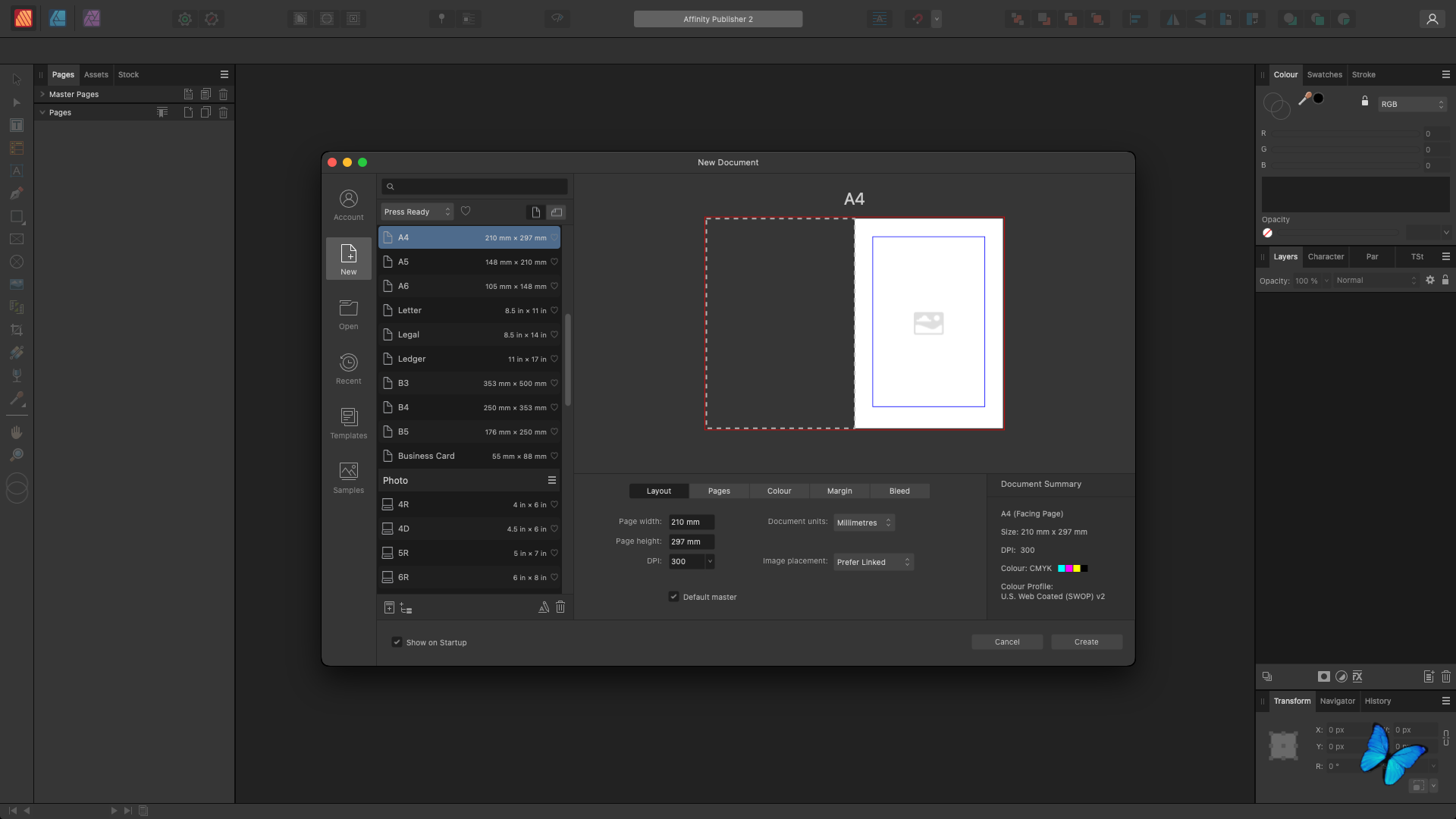Select the 5R photo preset

(469, 553)
